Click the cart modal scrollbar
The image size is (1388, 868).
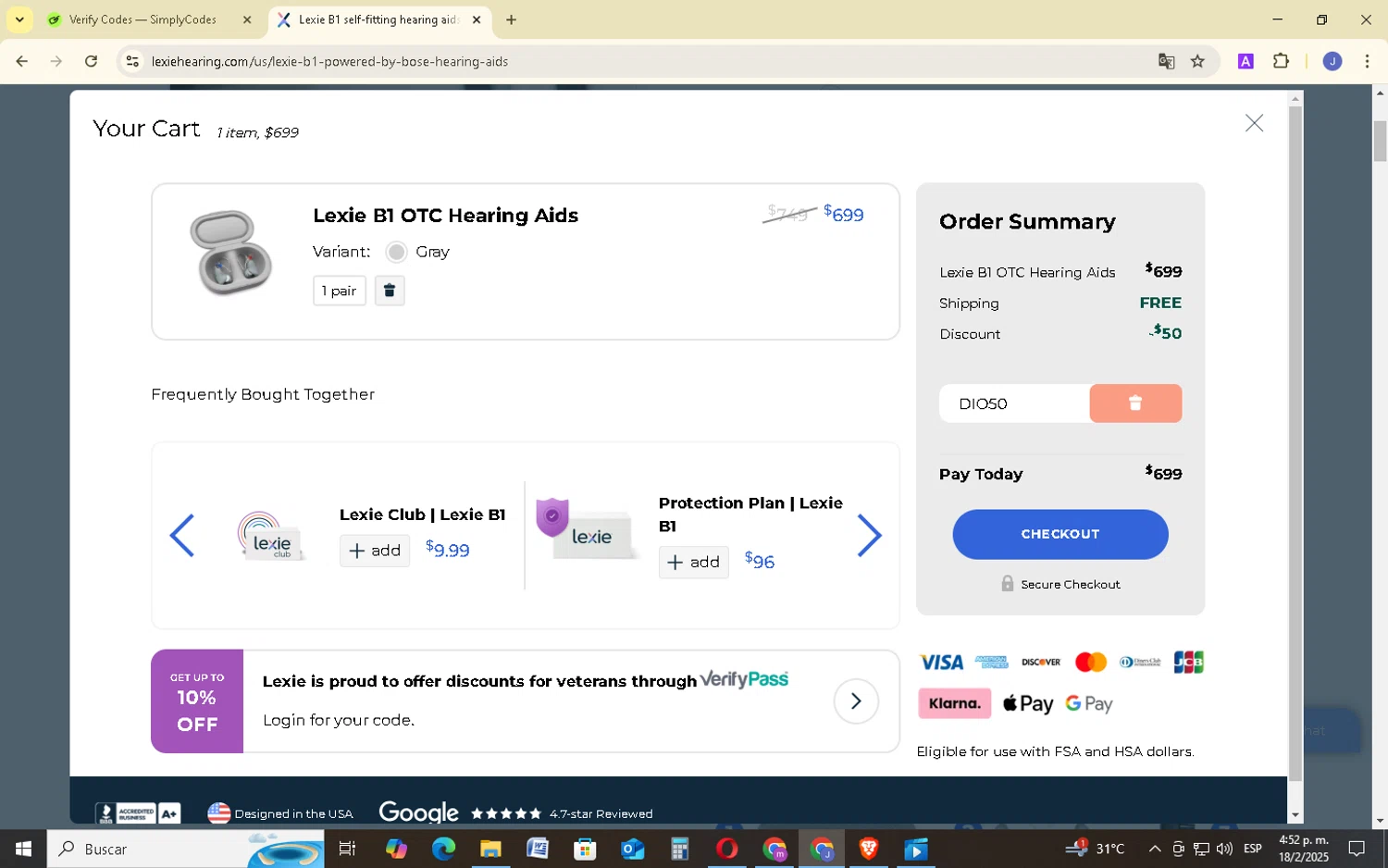(x=1295, y=442)
